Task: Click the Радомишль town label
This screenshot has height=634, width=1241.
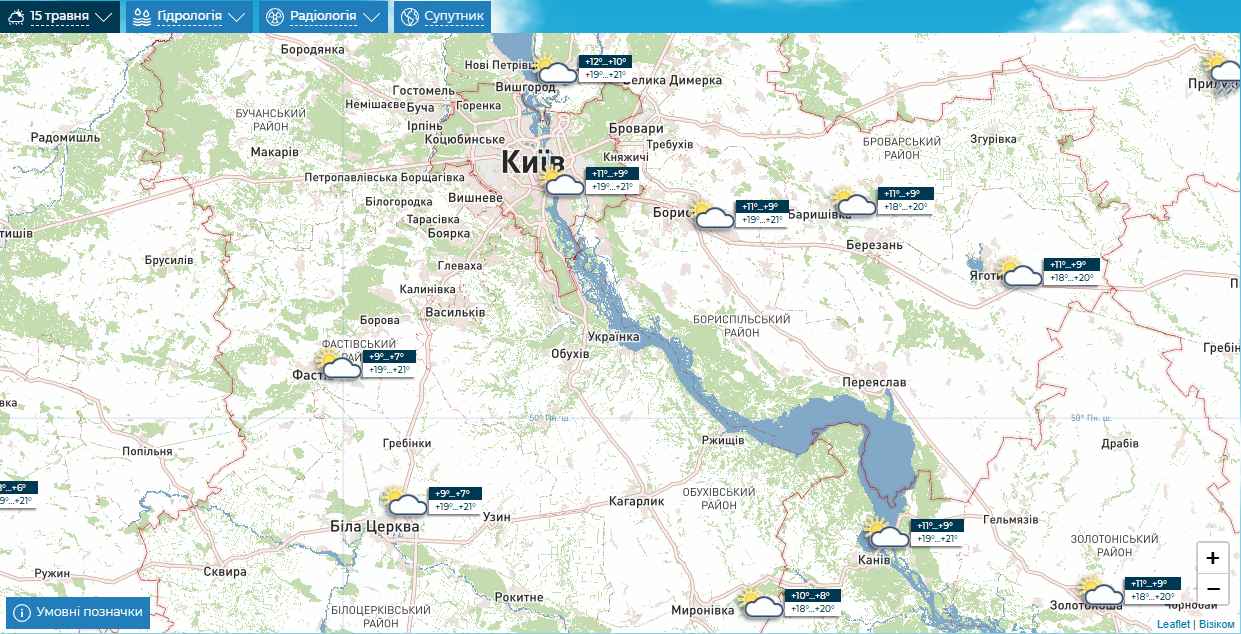Action: pyautogui.click(x=65, y=137)
